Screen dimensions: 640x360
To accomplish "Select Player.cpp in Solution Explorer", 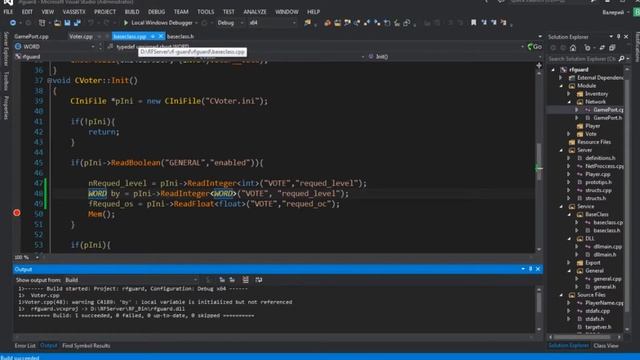I will tap(598, 174).
